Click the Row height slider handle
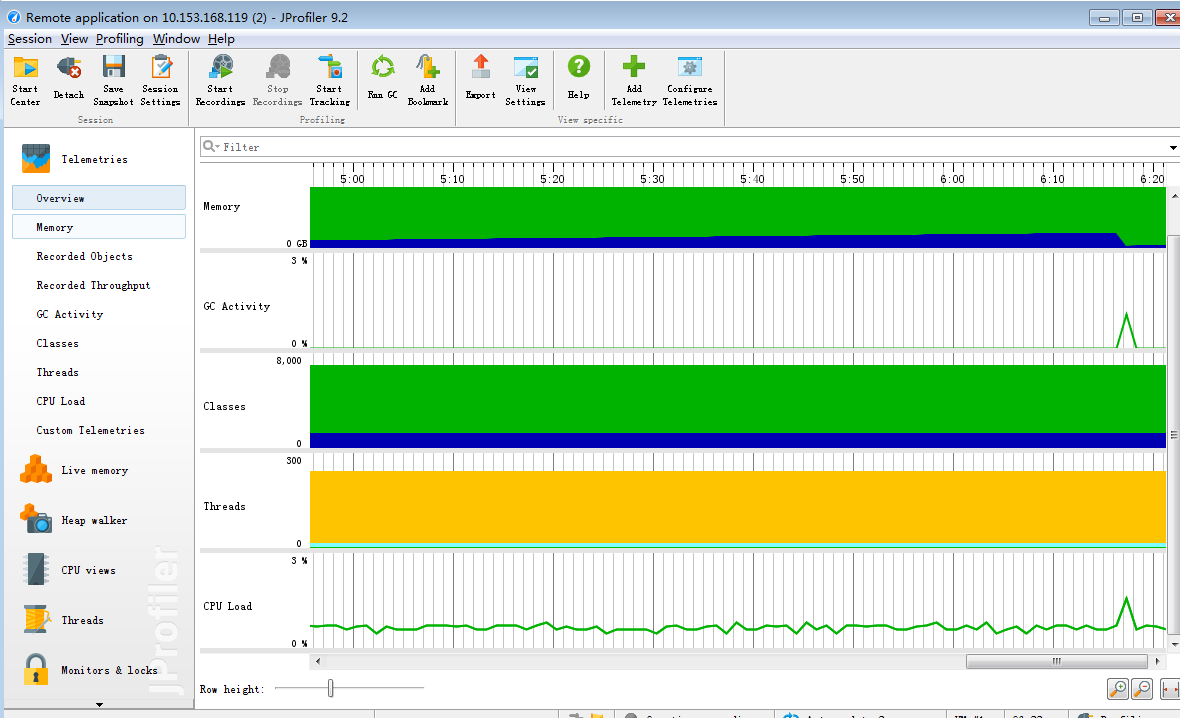The width and height of the screenshot is (1180, 718). pos(330,688)
